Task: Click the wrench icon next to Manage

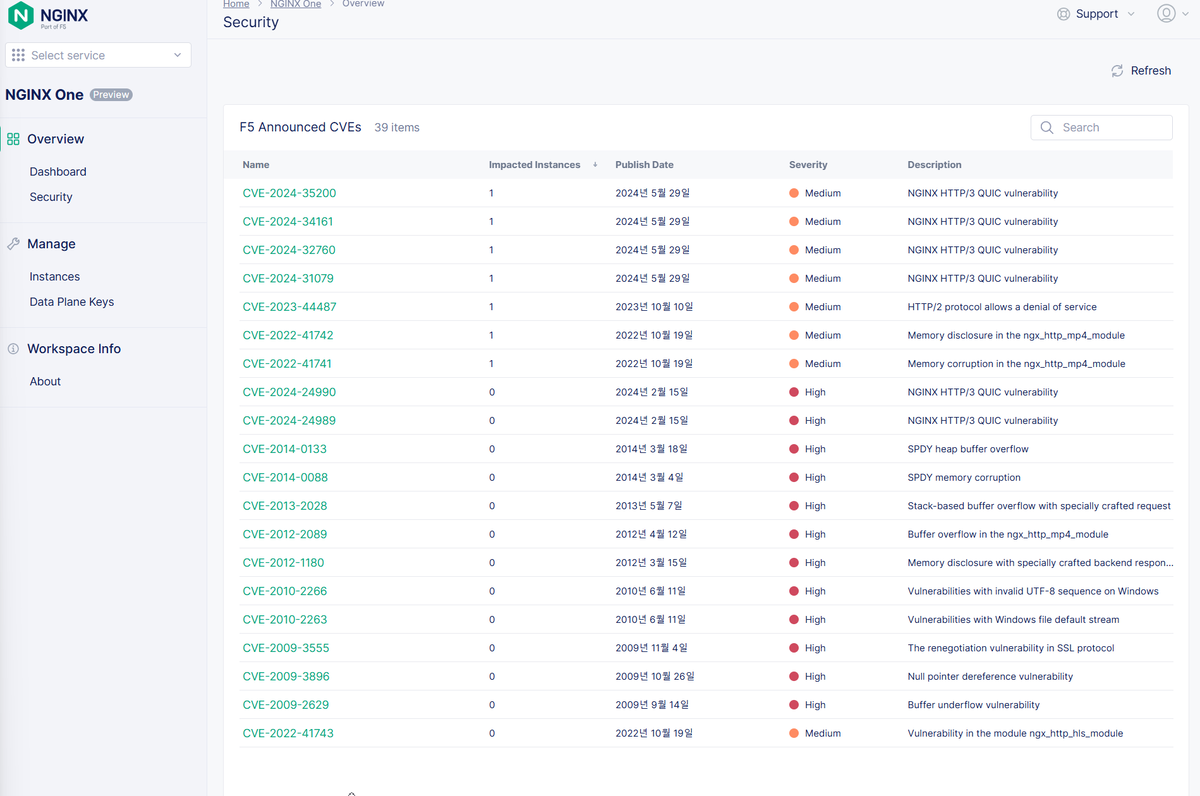Action: [x=12, y=244]
